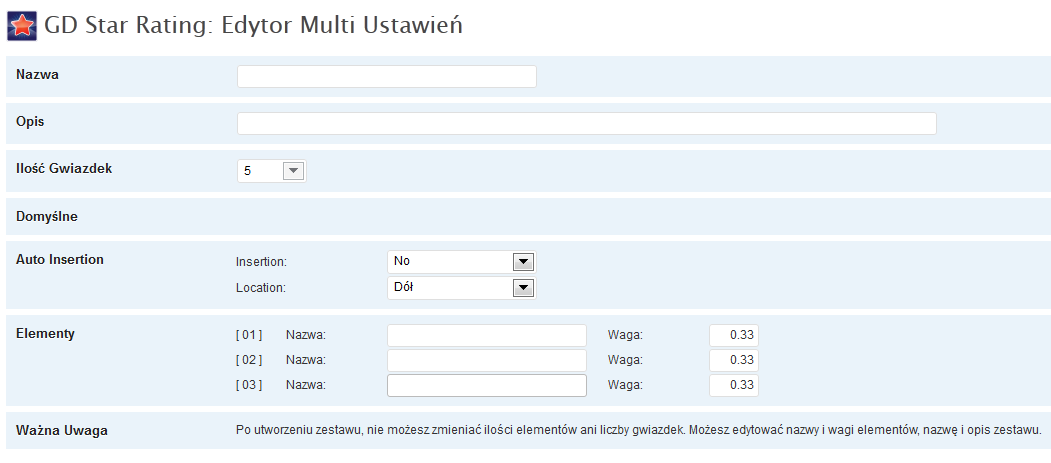
Task: Focus the top Nazwa text field
Action: (387, 76)
